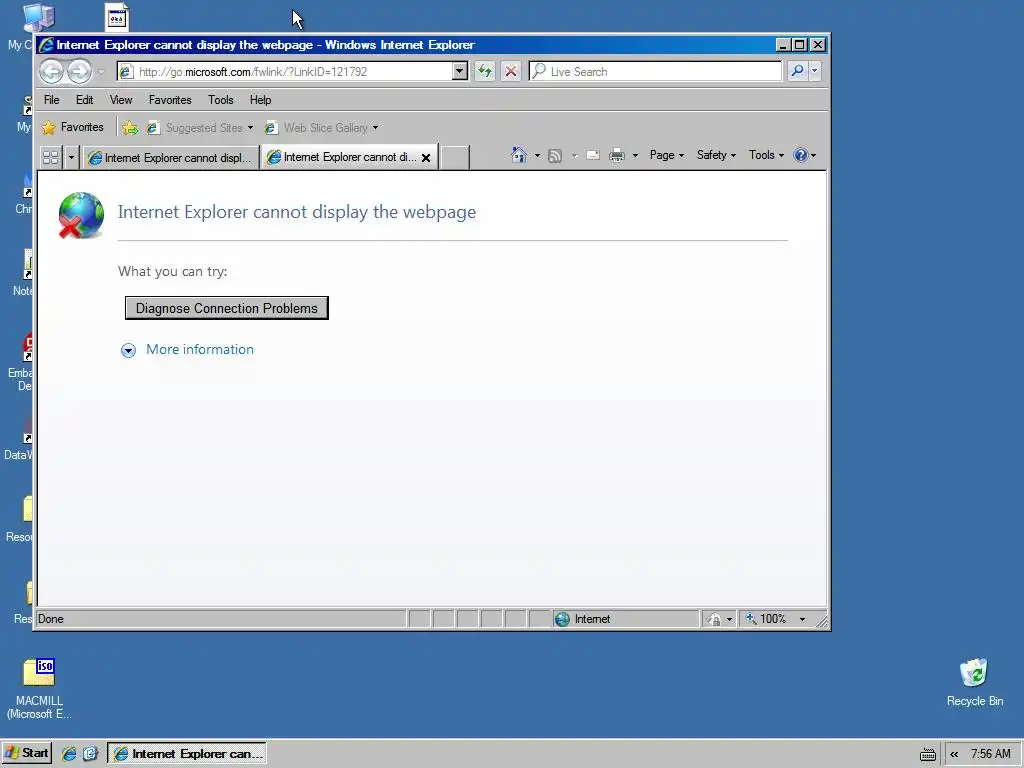The width and height of the screenshot is (1024, 768).
Task: Expand More information section arrow
Action: coord(128,351)
